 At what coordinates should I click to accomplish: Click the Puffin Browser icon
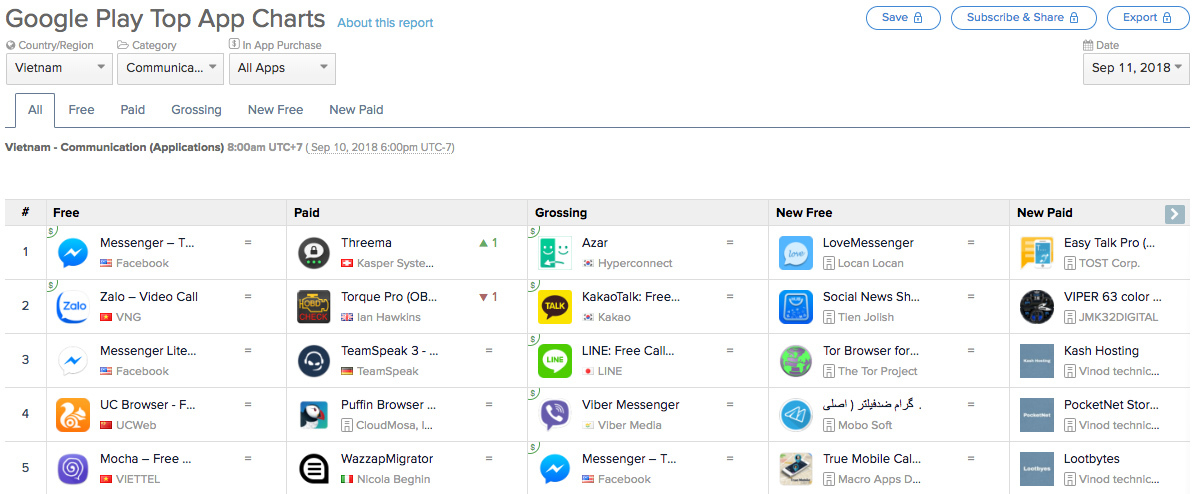(x=314, y=415)
